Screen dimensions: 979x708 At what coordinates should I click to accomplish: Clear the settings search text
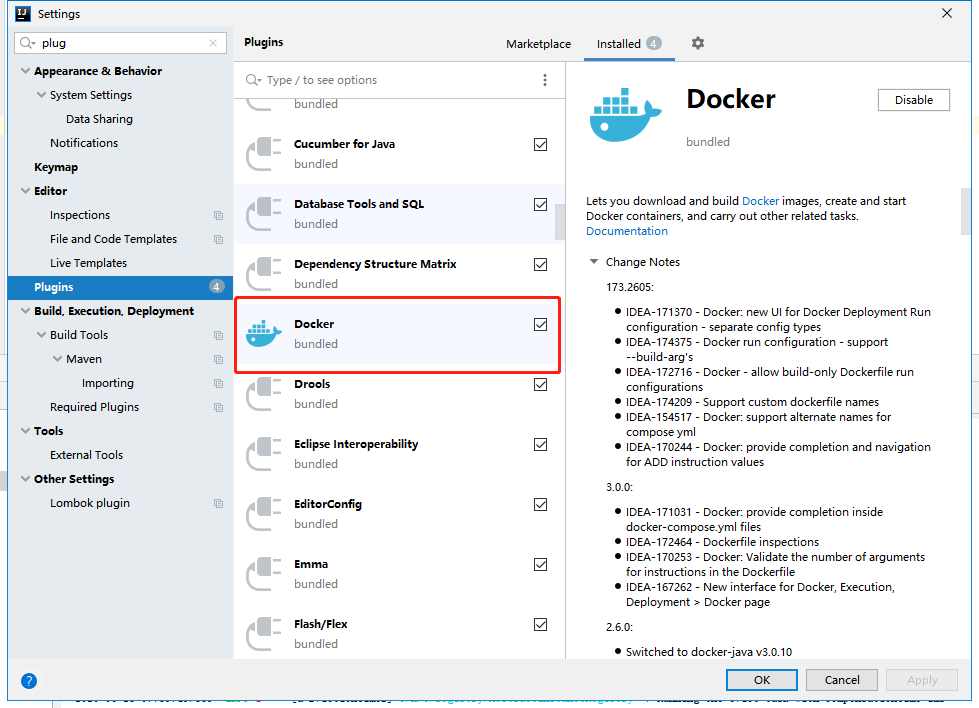click(x=213, y=43)
